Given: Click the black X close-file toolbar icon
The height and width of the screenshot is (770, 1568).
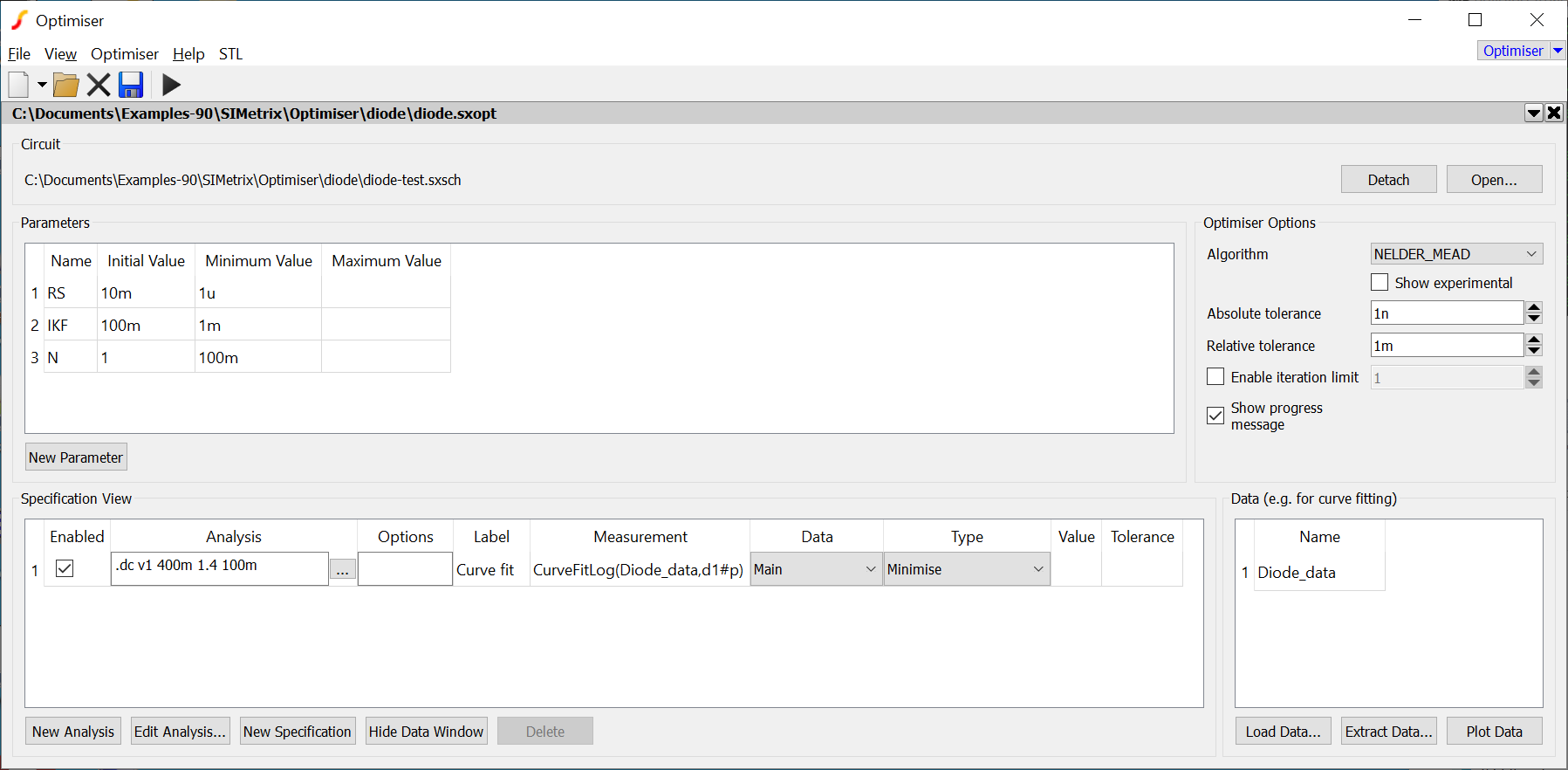Looking at the screenshot, I should [99, 85].
